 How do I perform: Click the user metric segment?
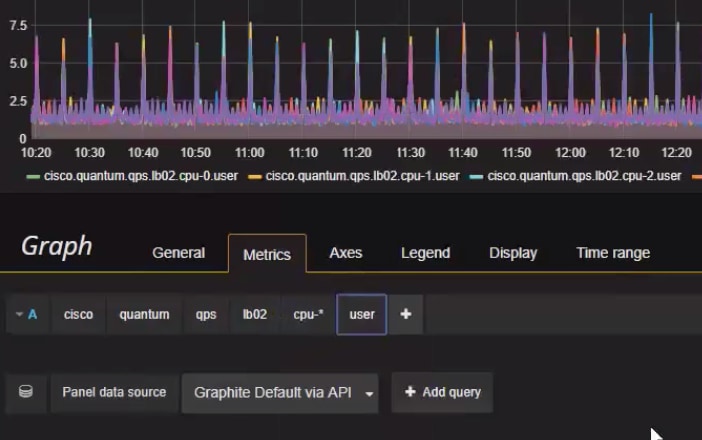[362, 314]
